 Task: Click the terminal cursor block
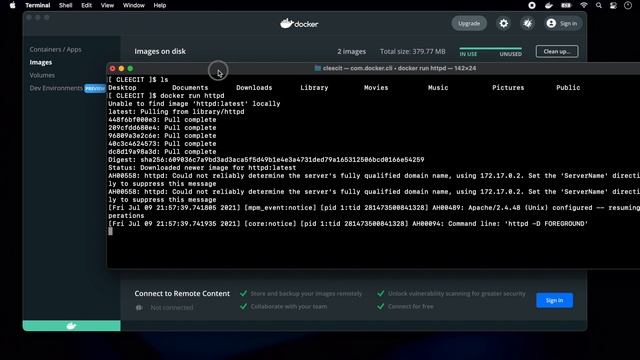coord(110,231)
